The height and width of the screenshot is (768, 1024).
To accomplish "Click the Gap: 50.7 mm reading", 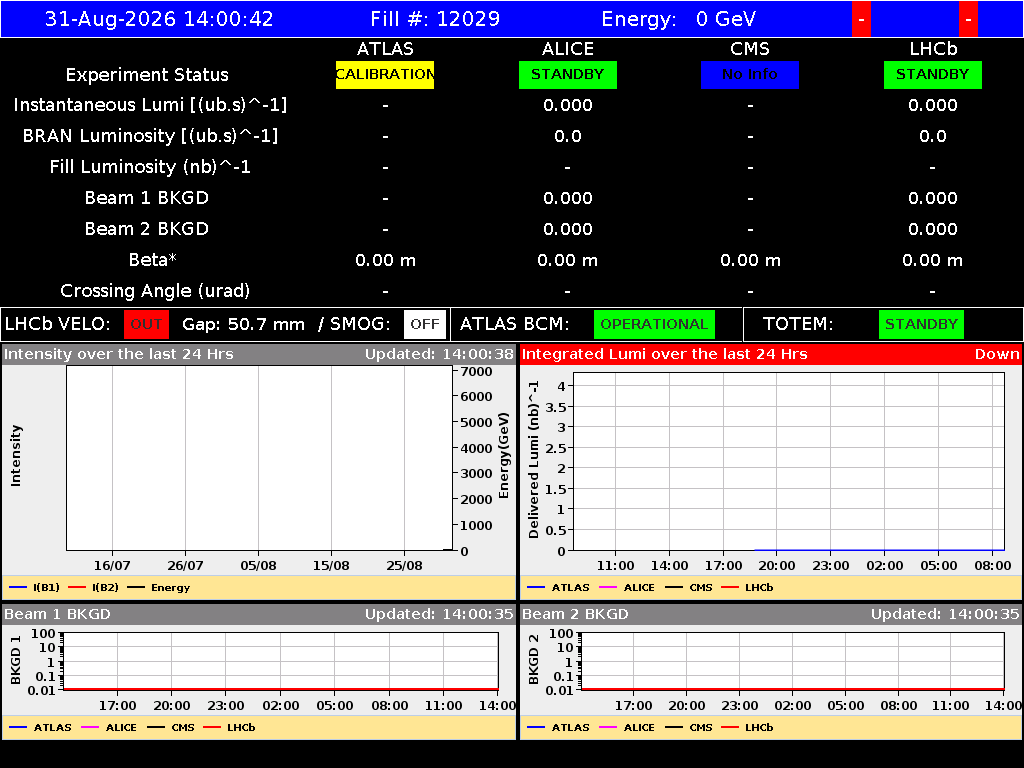I will click(x=244, y=324).
